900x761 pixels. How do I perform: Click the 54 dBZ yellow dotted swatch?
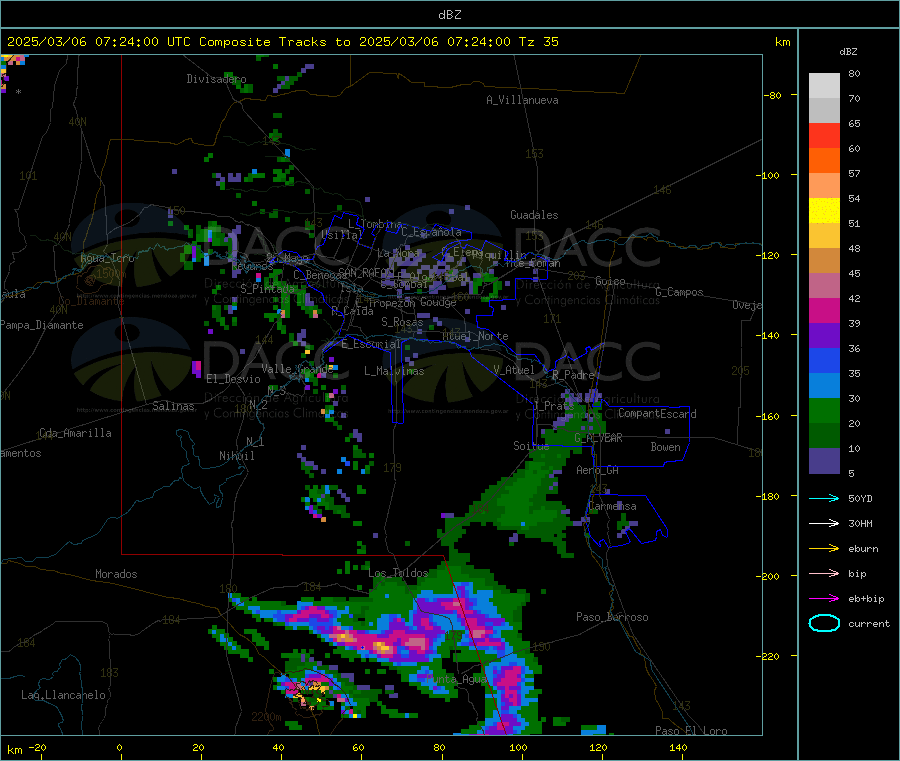coord(824,211)
